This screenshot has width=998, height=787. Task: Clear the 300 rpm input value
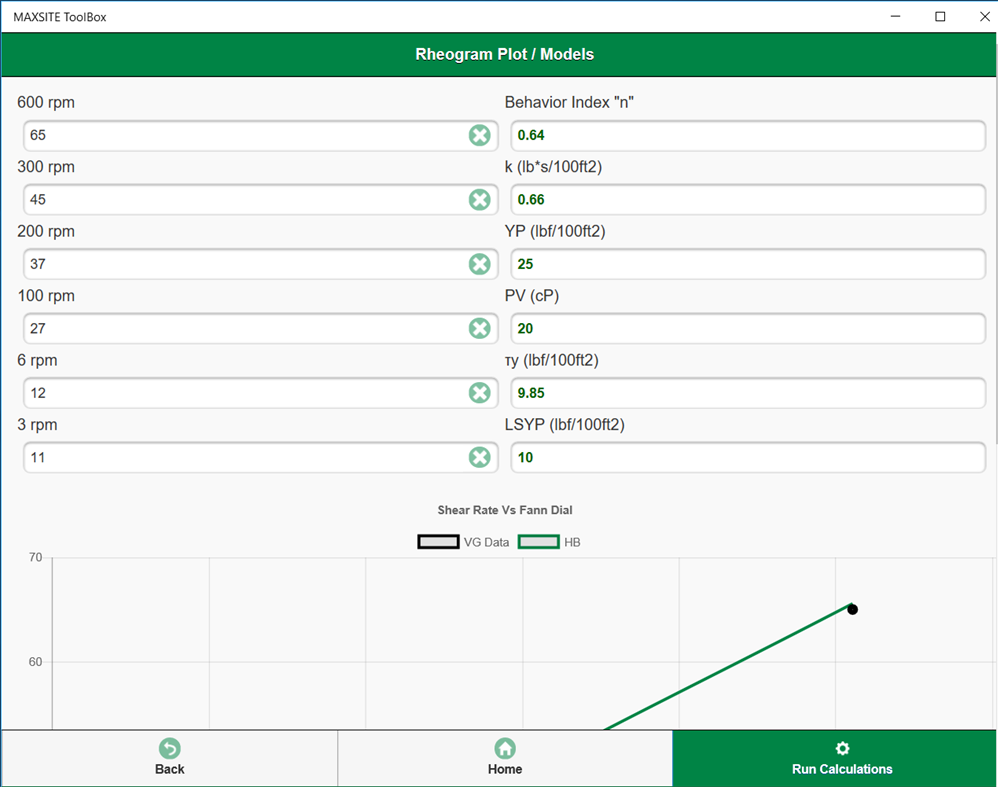click(479, 199)
